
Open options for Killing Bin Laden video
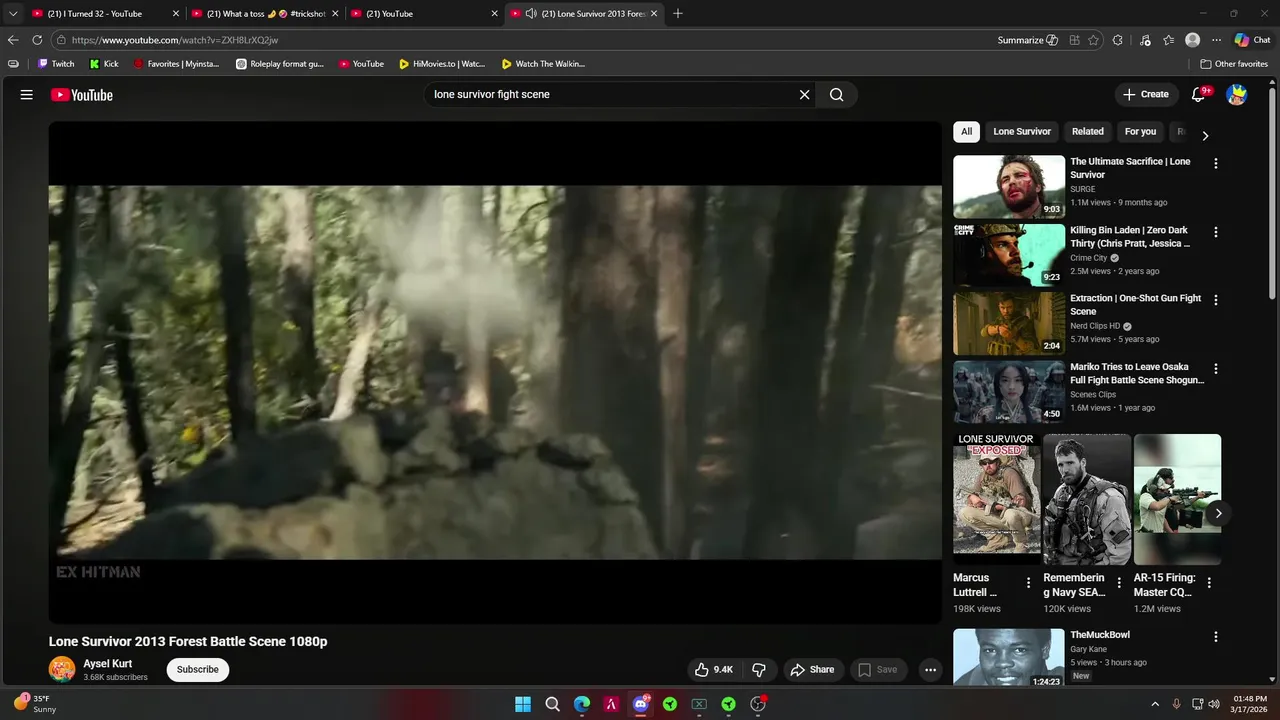[1216, 232]
